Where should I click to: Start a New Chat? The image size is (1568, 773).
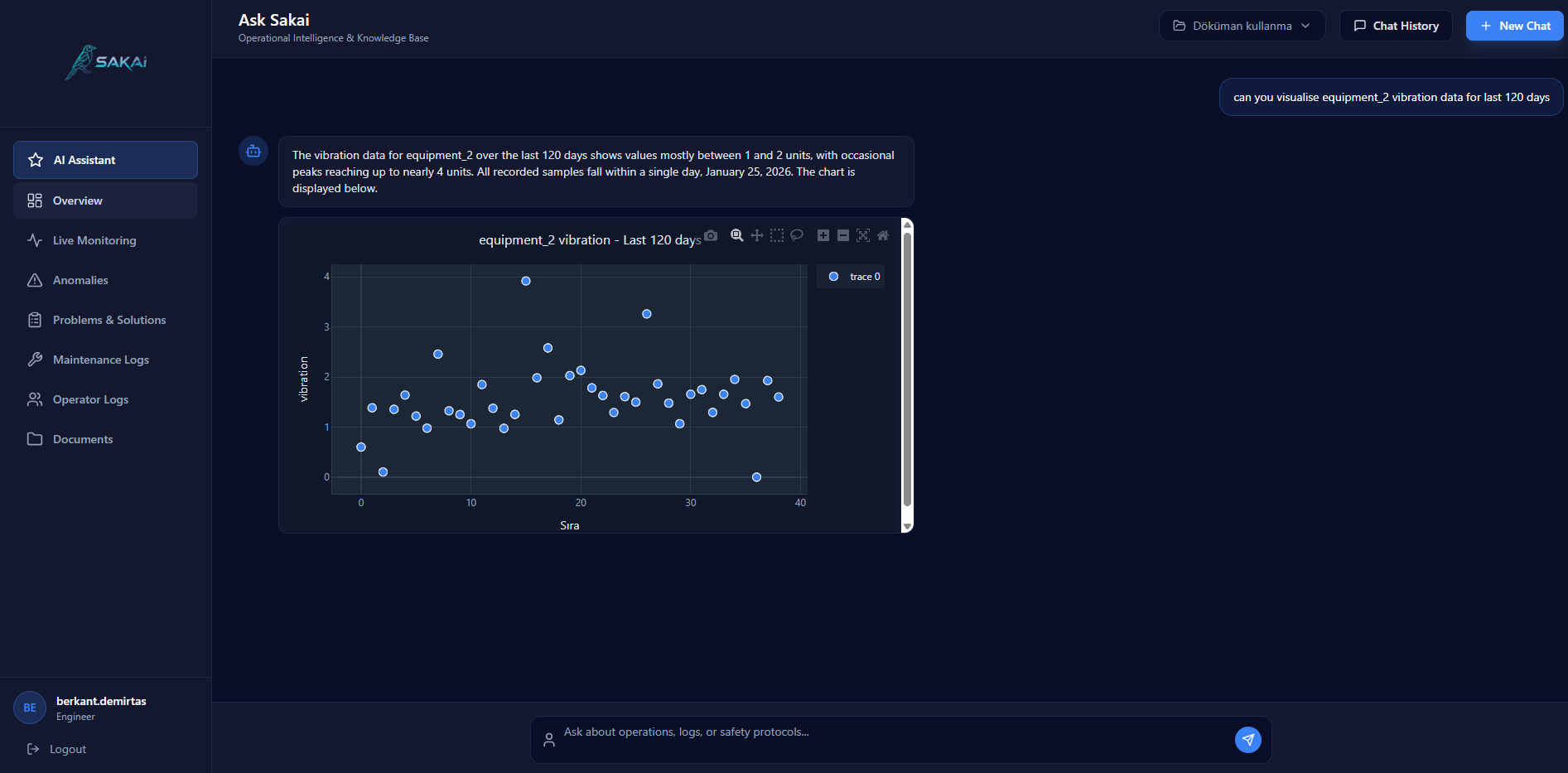1514,26
